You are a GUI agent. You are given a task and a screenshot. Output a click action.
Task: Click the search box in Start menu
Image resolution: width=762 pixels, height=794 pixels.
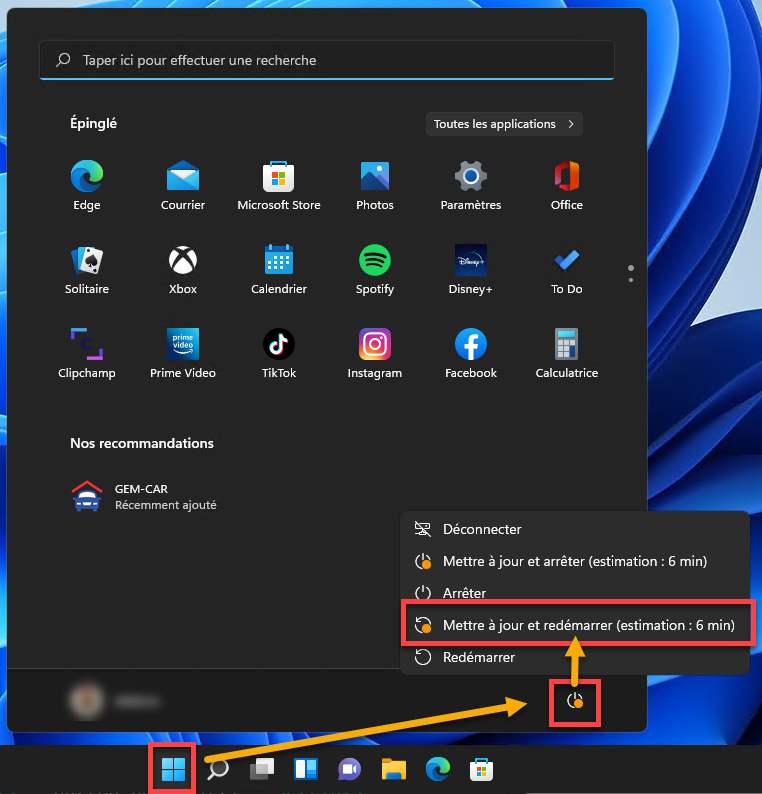(x=327, y=60)
